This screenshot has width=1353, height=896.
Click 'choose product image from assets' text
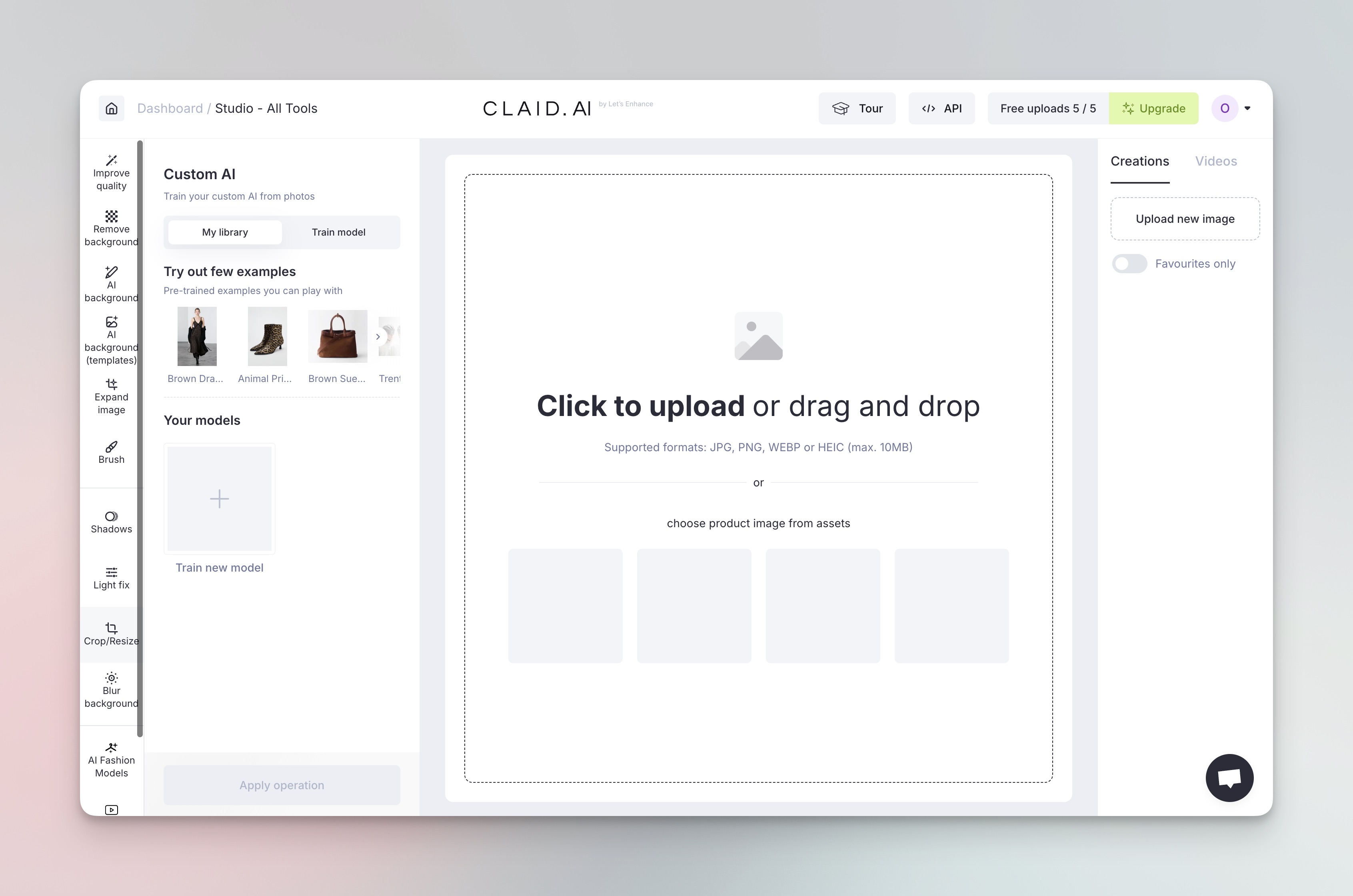pos(758,524)
